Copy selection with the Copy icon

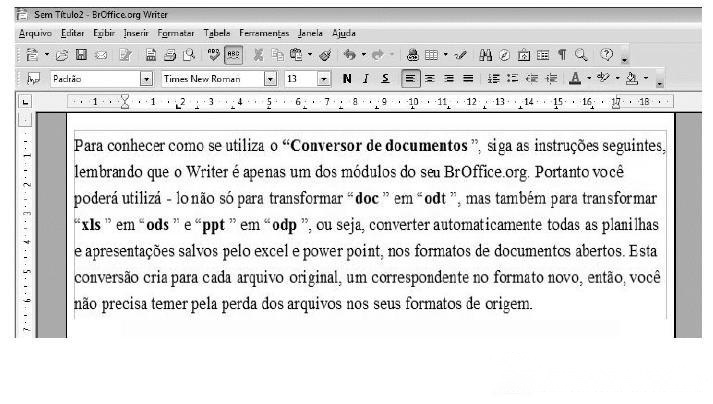point(277,55)
